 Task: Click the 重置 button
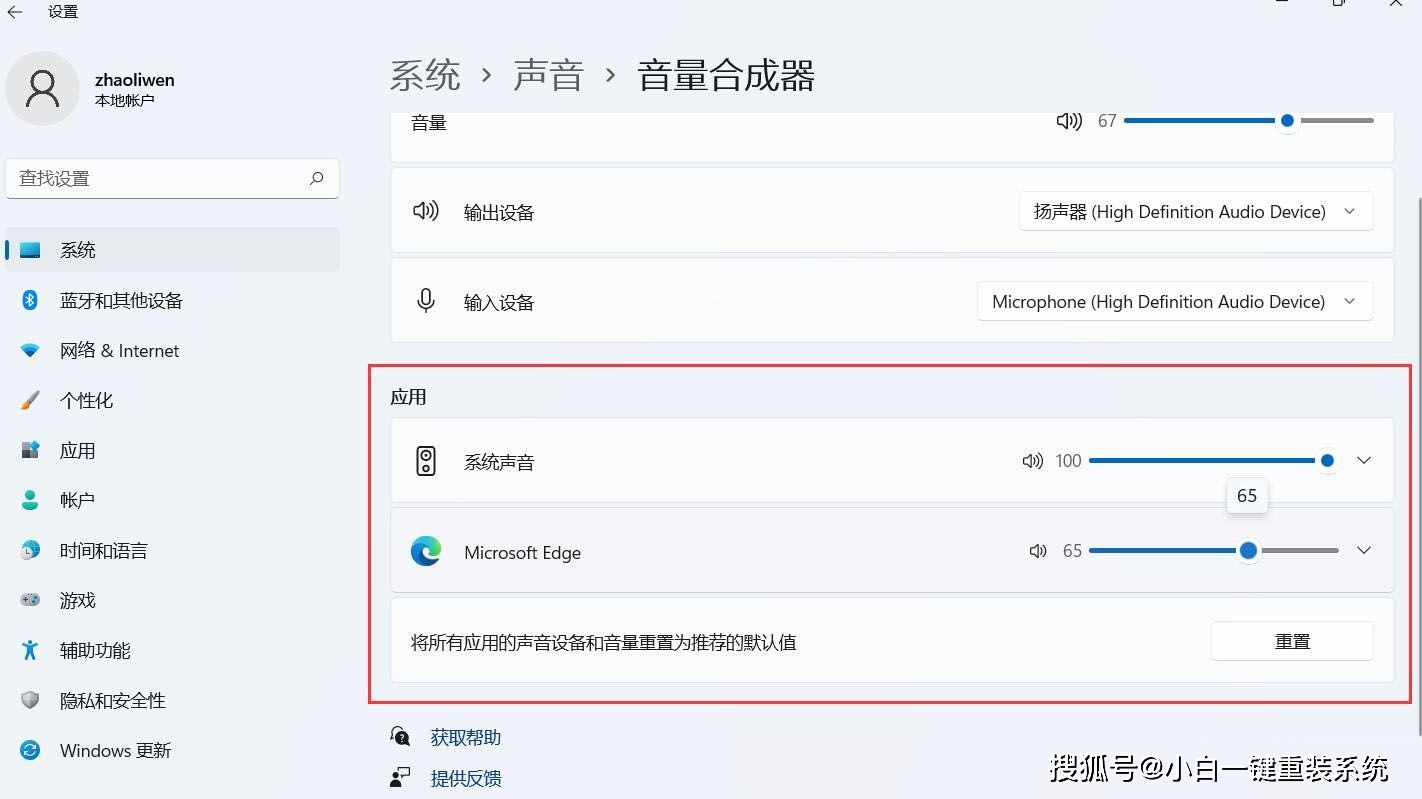1292,641
